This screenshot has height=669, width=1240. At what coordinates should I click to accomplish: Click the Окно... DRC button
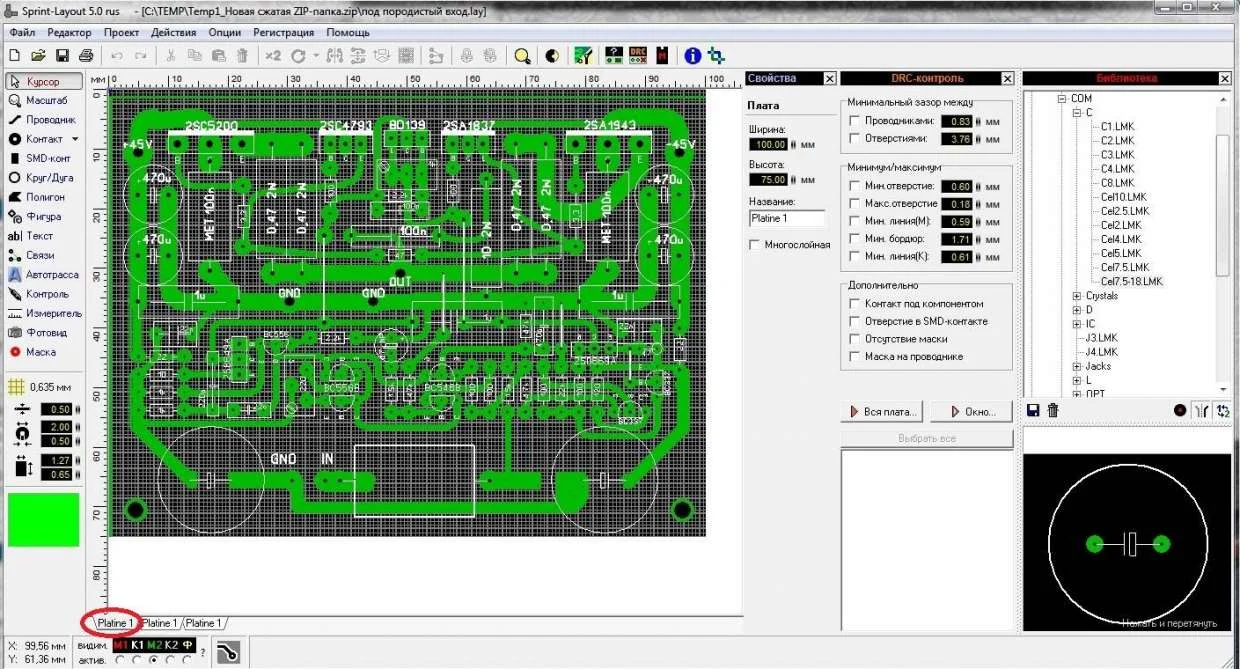[x=970, y=411]
